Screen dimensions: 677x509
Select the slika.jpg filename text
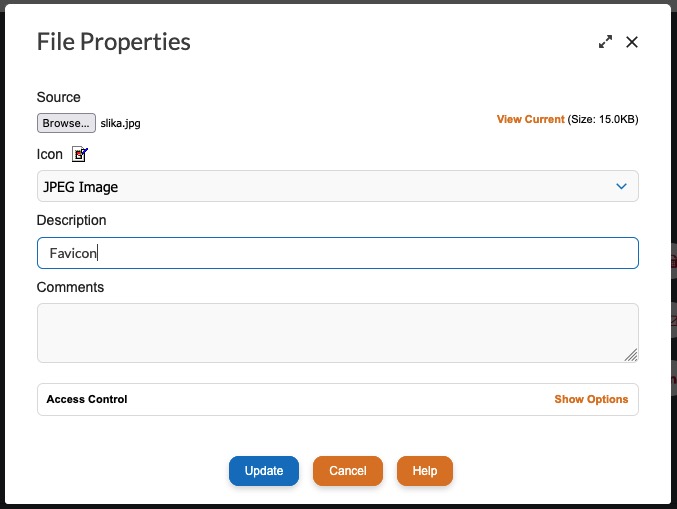[120, 123]
